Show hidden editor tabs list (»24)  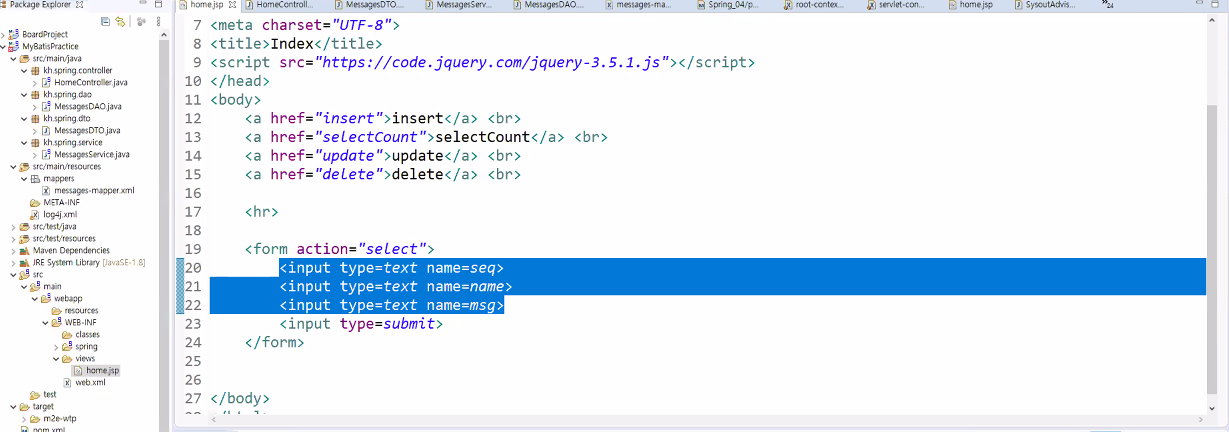tap(1107, 5)
